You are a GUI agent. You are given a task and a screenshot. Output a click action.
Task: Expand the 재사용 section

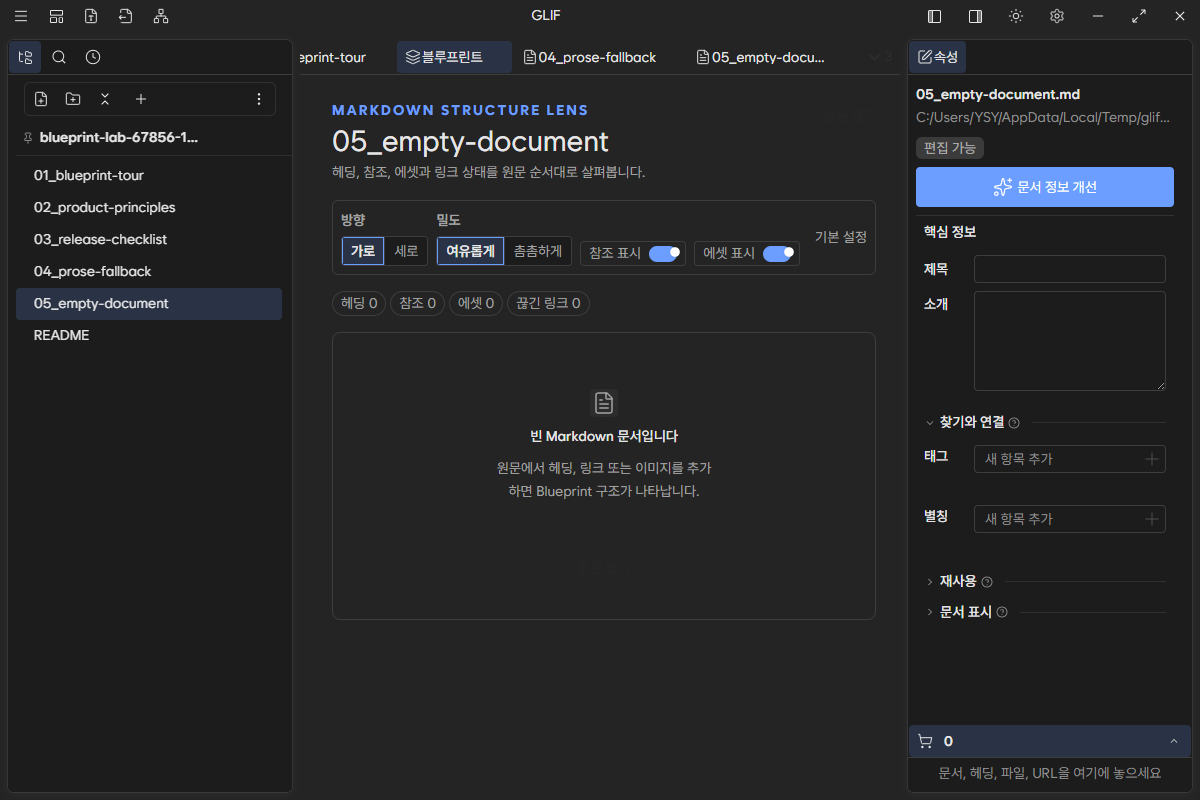pyautogui.click(x=930, y=582)
